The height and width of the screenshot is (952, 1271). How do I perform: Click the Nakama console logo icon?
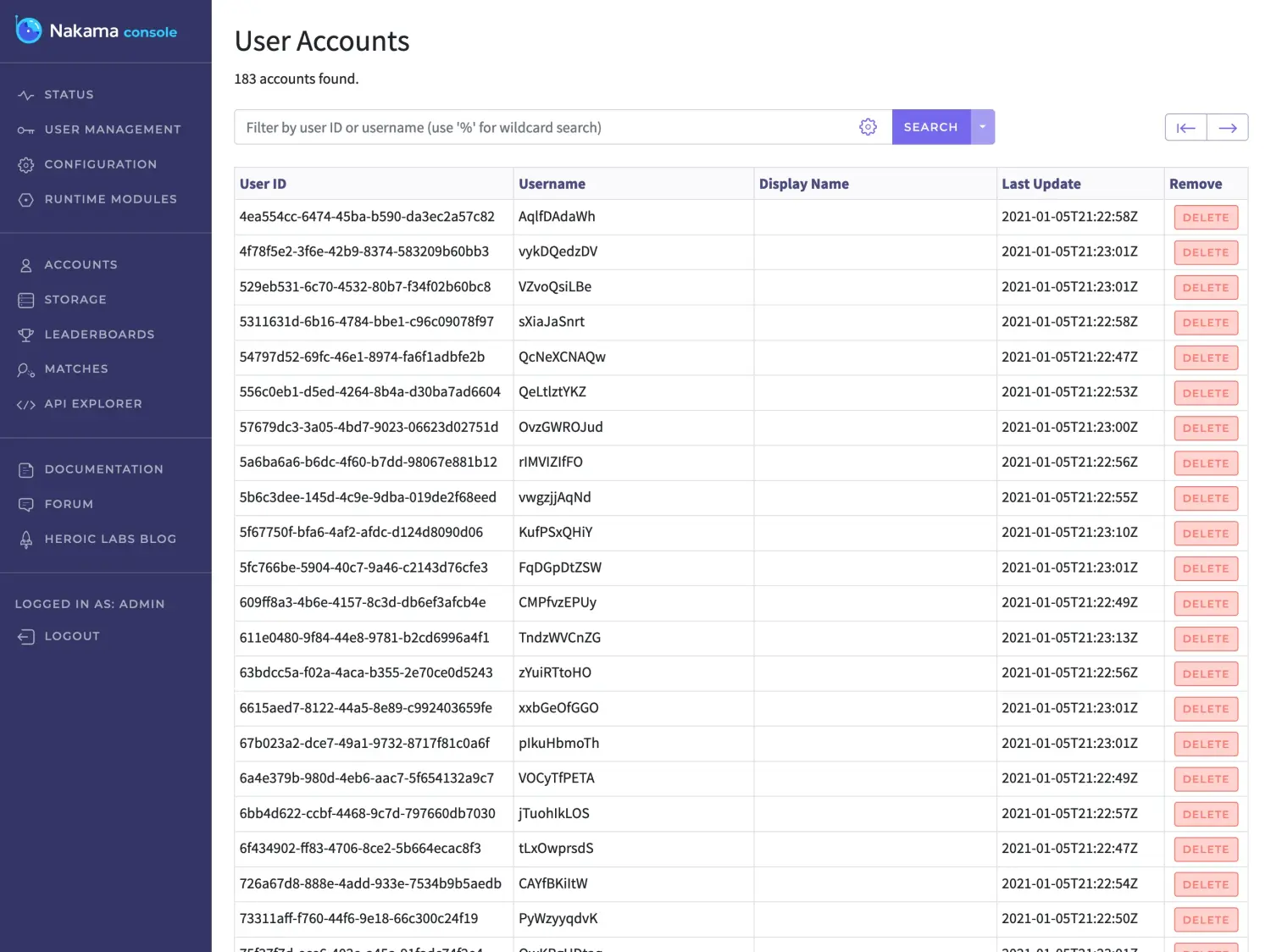click(x=29, y=30)
